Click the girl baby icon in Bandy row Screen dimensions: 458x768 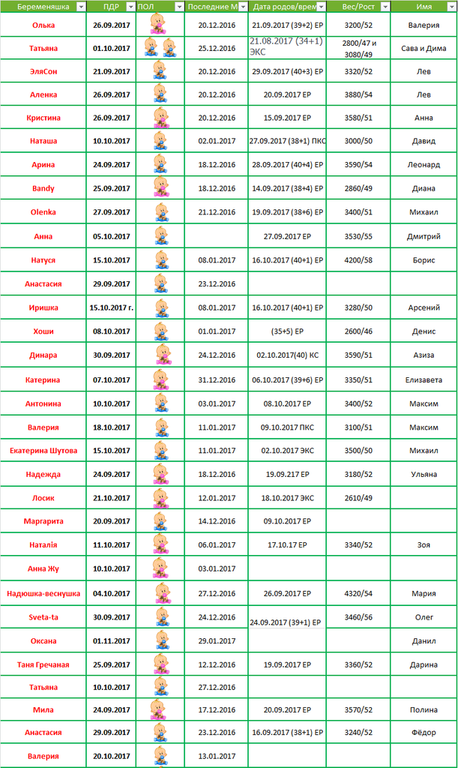coord(161,188)
